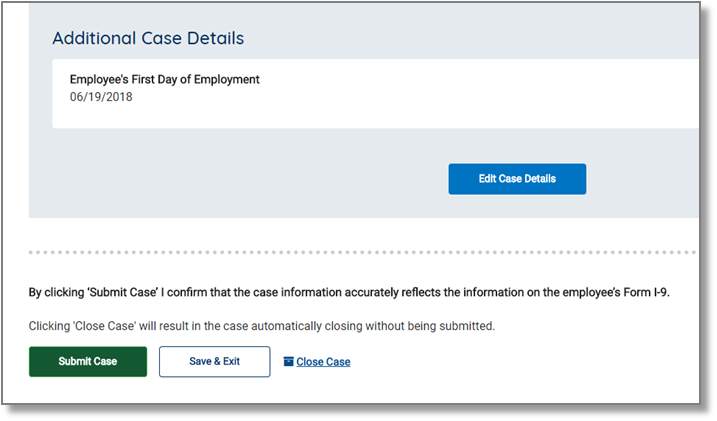
Task: Click the 06/19/2018 employment date value
Action: point(101,97)
